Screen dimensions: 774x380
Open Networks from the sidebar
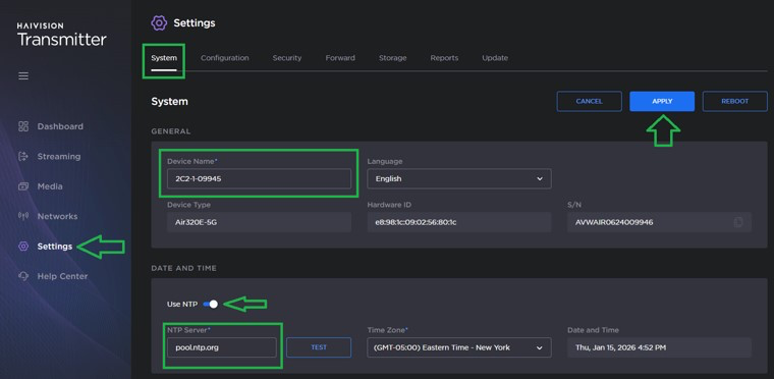click(57, 216)
